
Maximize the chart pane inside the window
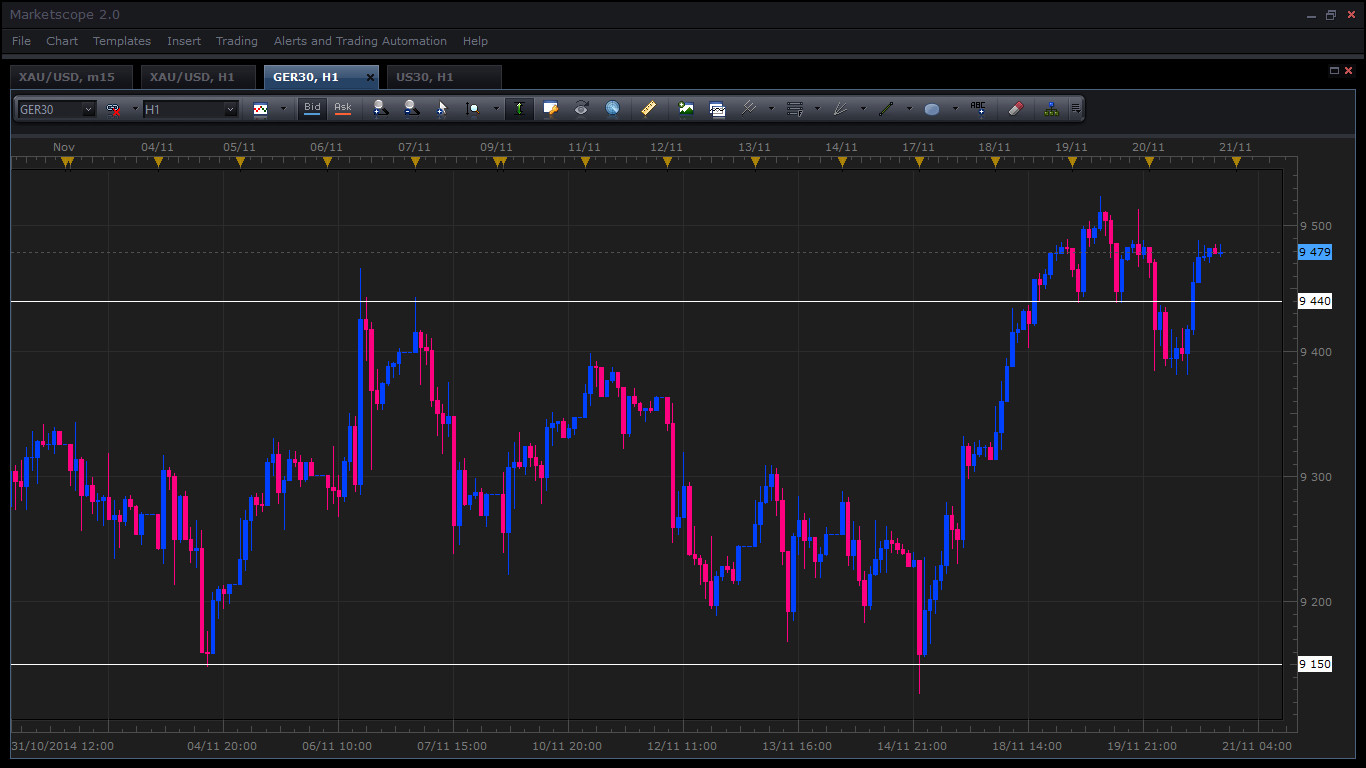coord(1334,70)
